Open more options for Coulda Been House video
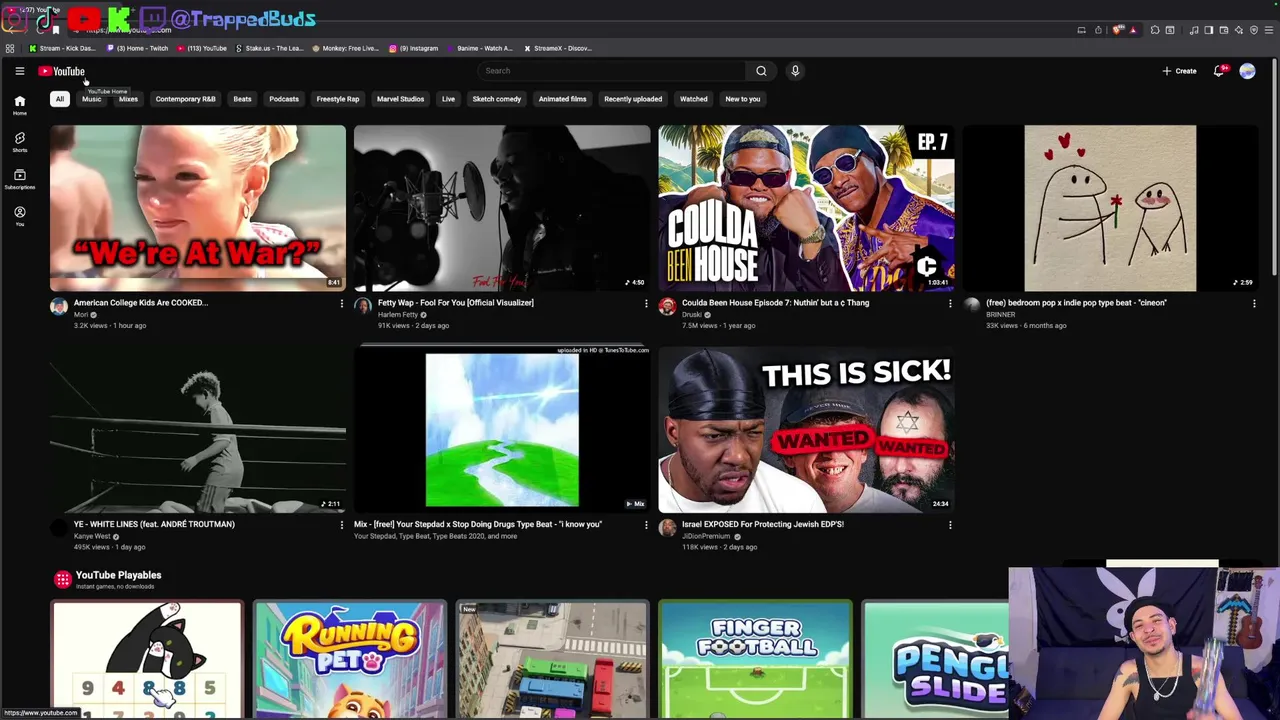The height and width of the screenshot is (720, 1280). click(950, 303)
